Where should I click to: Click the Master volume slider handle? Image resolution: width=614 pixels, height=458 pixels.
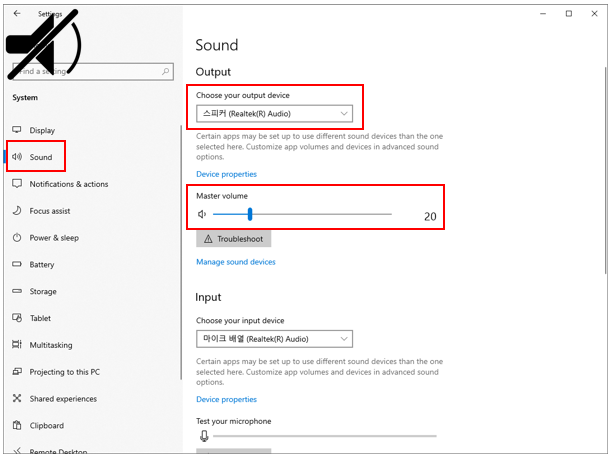pos(250,214)
